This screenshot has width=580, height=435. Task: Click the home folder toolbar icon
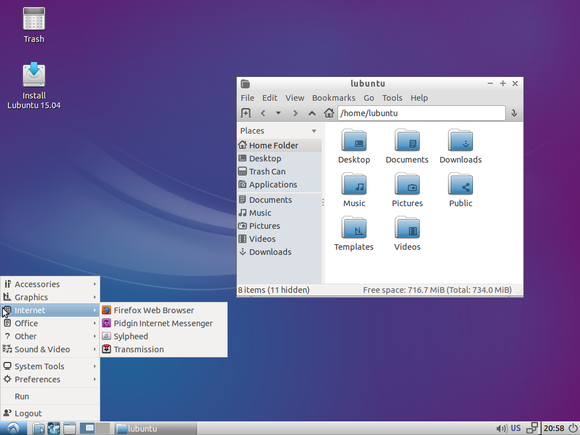click(x=329, y=113)
